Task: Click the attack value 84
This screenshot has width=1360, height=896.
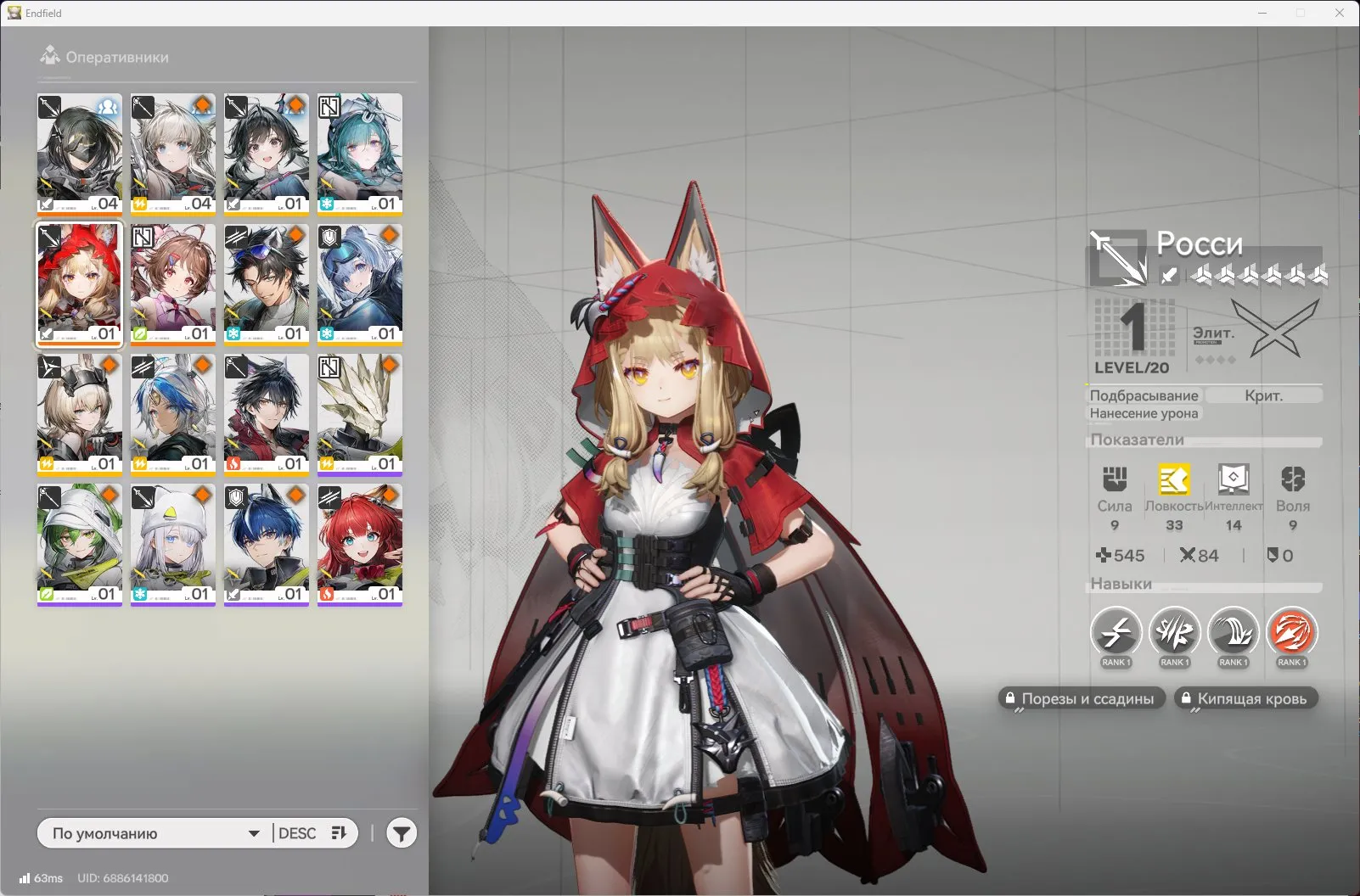Action: click(x=1199, y=555)
